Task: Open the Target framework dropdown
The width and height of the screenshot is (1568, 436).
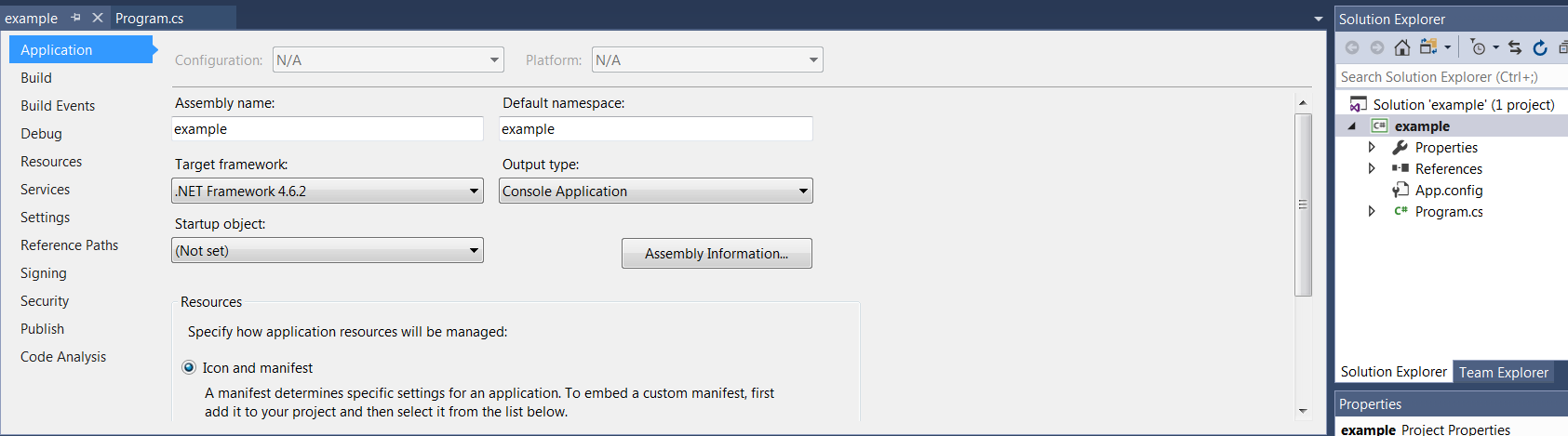Action: pos(328,191)
